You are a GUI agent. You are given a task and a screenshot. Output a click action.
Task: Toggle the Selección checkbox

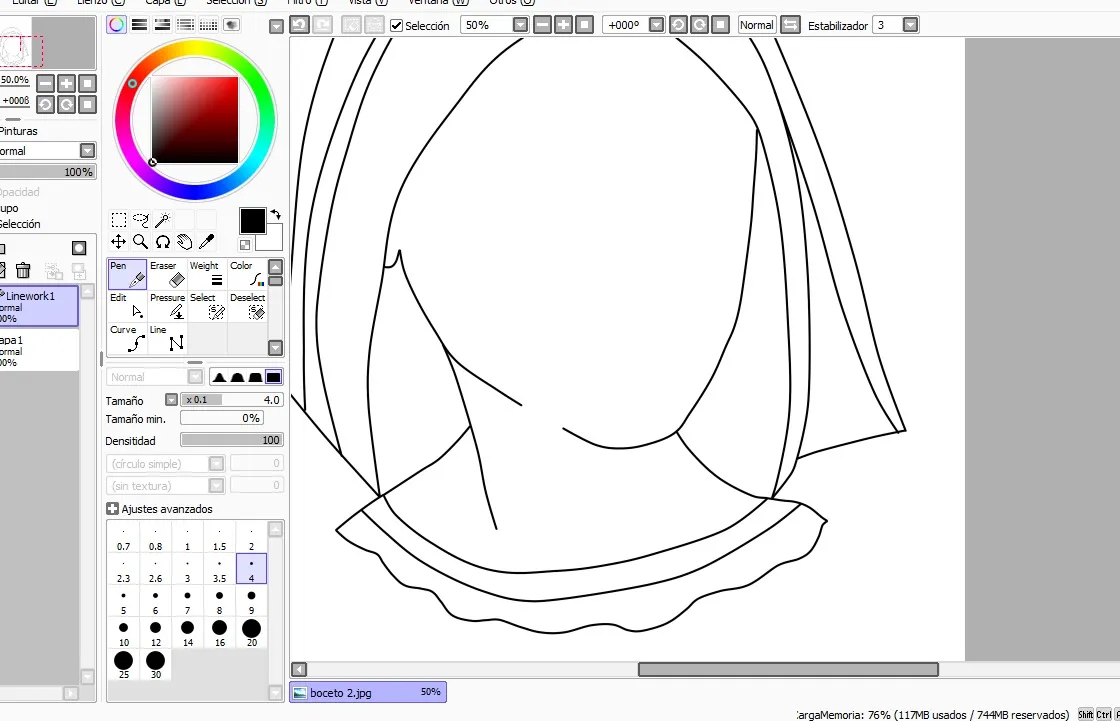tap(396, 26)
